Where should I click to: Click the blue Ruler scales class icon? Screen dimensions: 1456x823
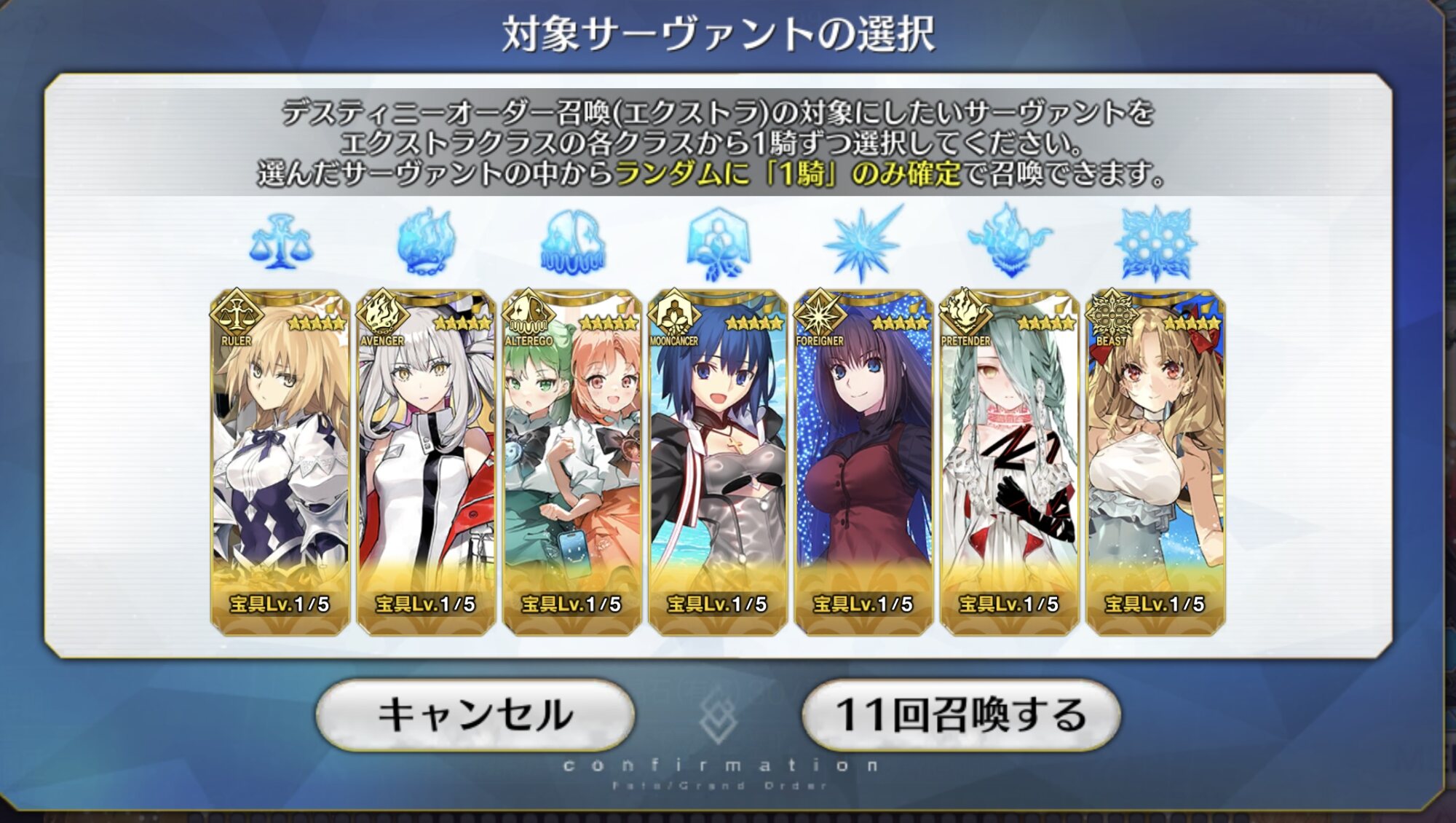pyautogui.click(x=280, y=242)
